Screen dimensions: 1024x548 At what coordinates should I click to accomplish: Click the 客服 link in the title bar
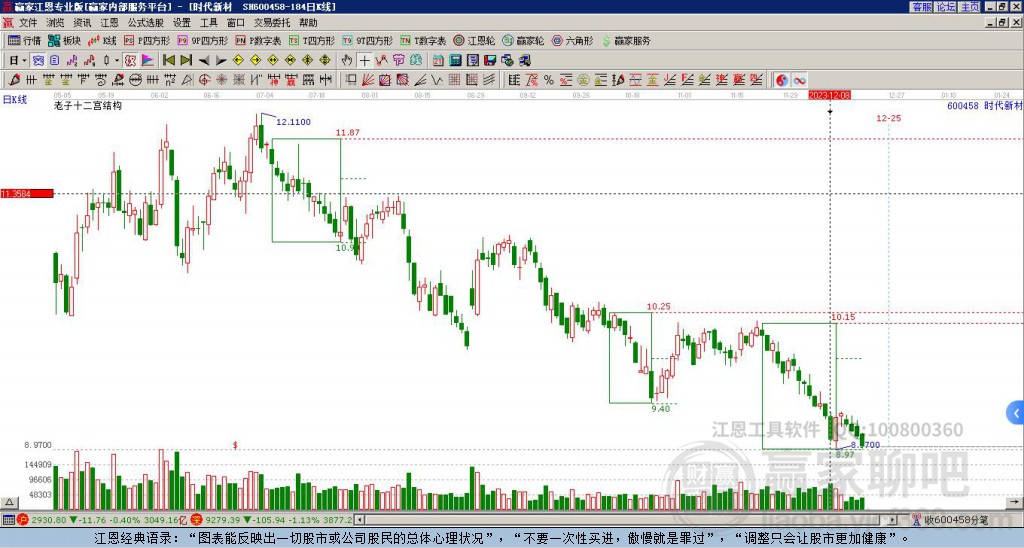coord(921,7)
